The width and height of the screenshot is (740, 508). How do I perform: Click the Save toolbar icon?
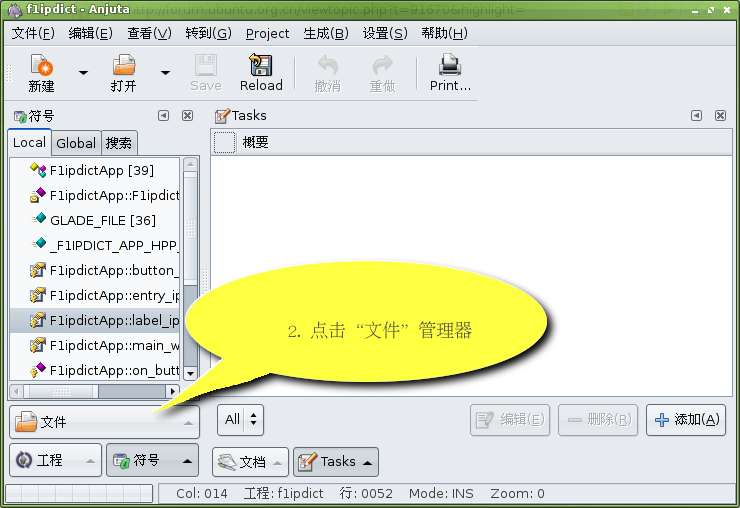coord(206,73)
